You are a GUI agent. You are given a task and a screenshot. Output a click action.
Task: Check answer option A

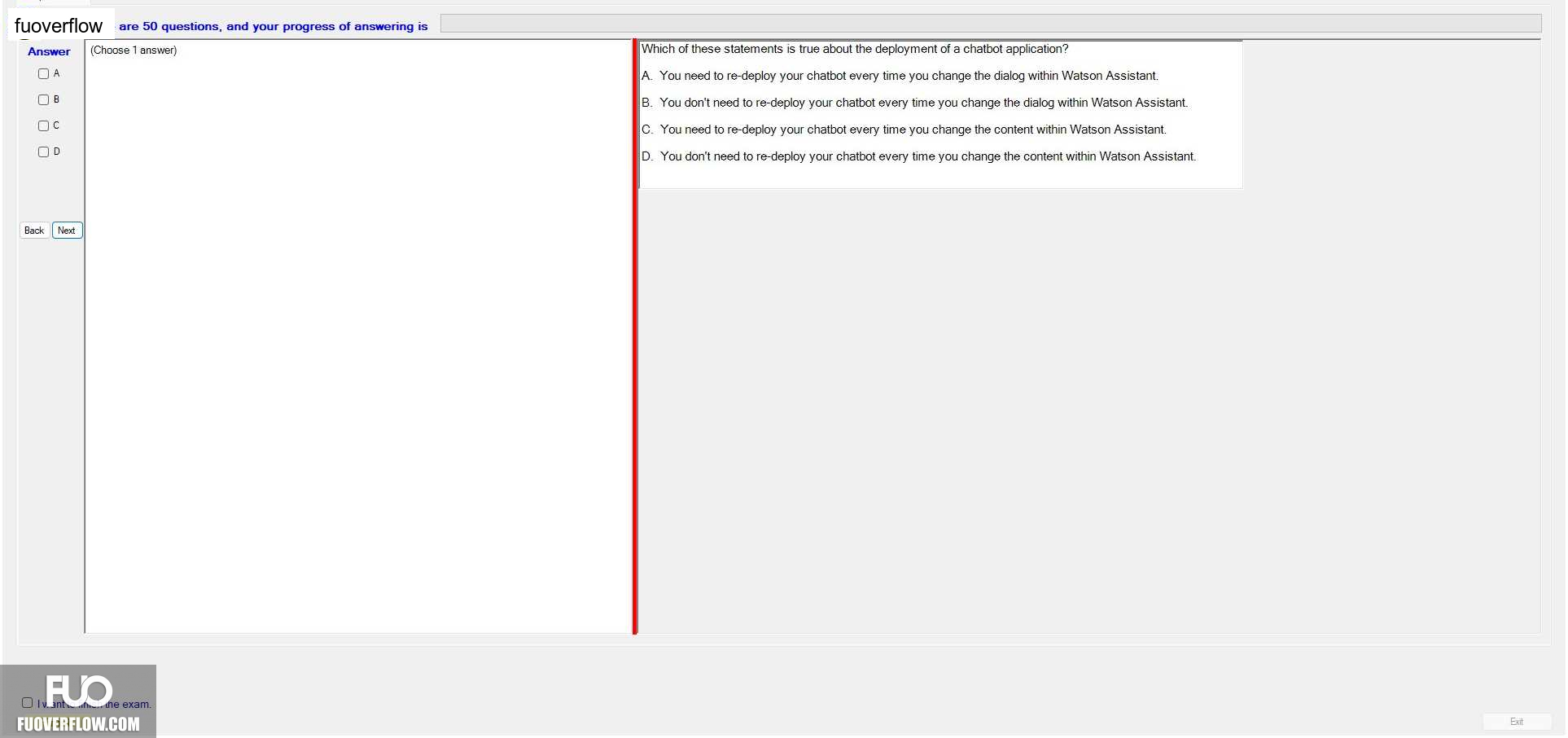(44, 74)
